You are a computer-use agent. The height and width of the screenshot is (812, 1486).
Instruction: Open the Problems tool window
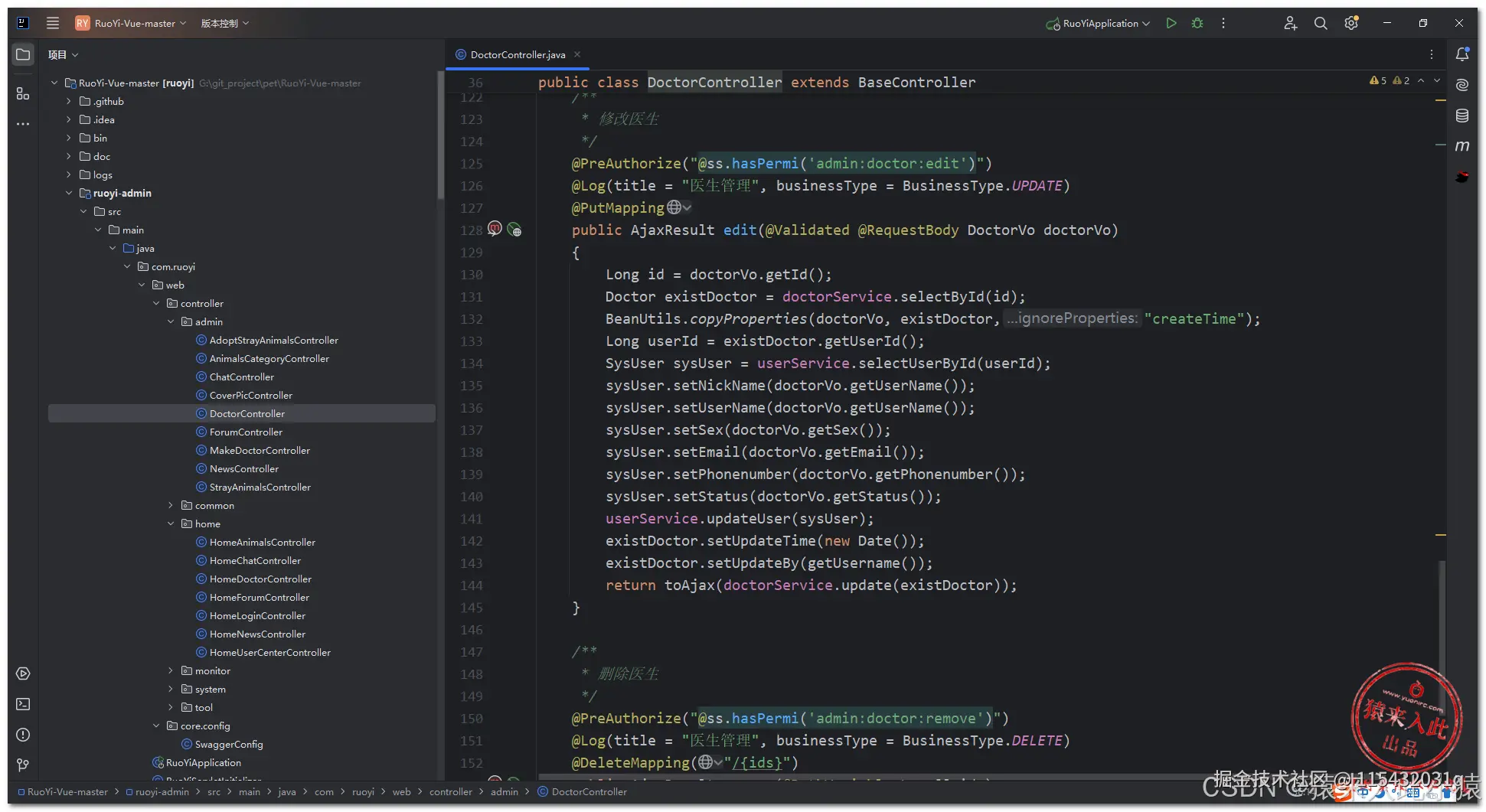click(x=23, y=735)
